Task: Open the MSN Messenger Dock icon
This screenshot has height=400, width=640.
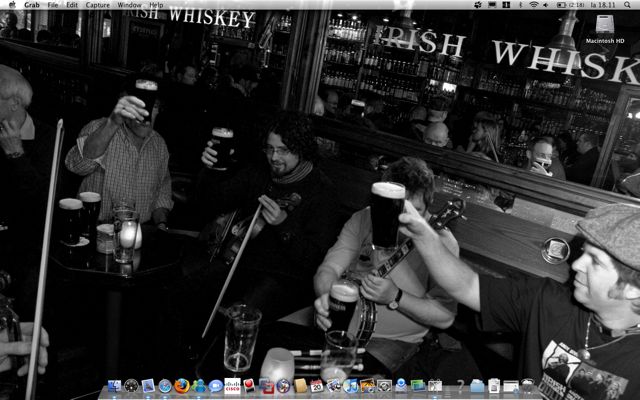Action: [199, 386]
